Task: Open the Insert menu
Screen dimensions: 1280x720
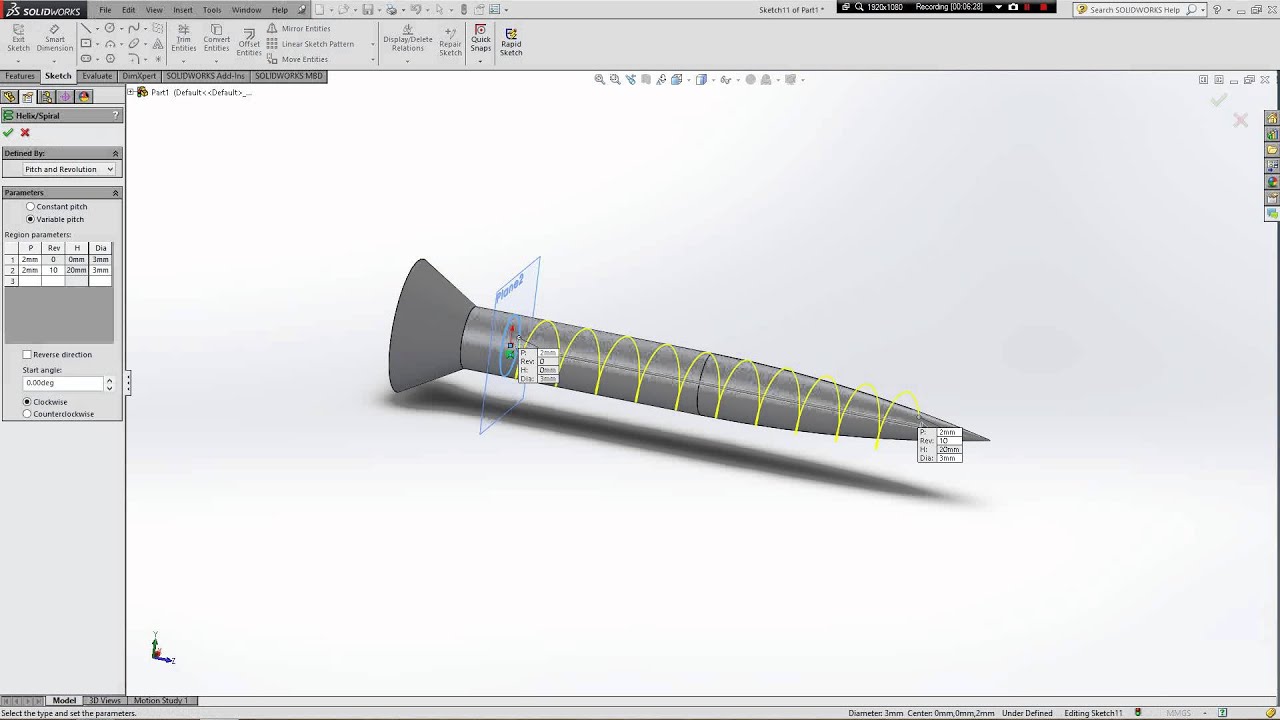Action: [x=183, y=10]
